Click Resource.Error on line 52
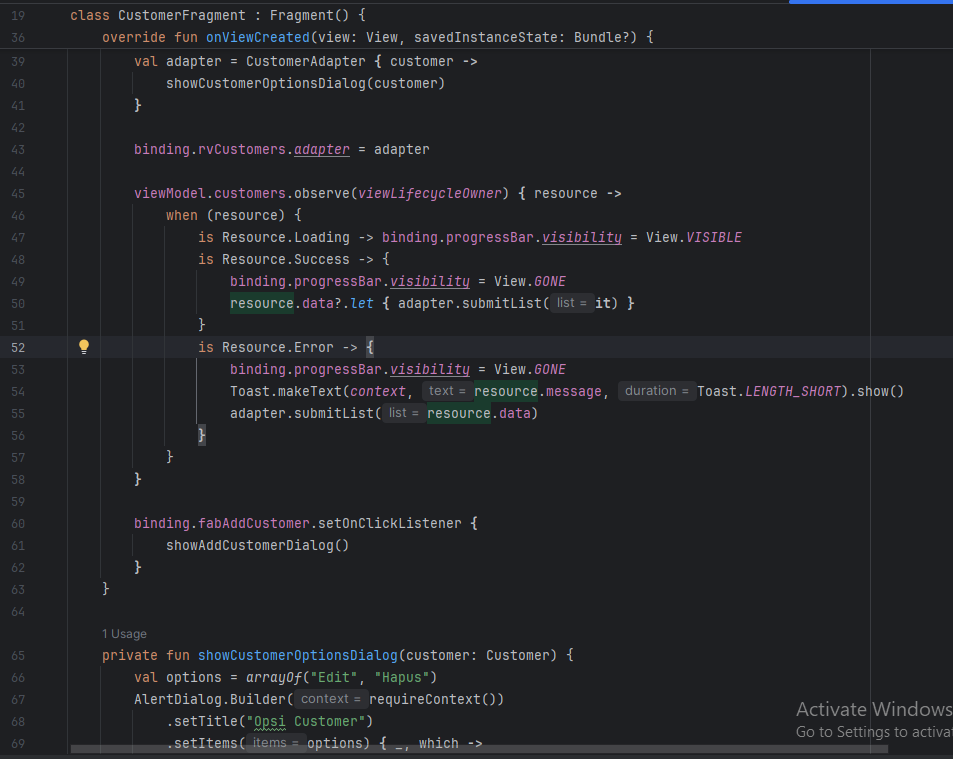 coord(278,347)
